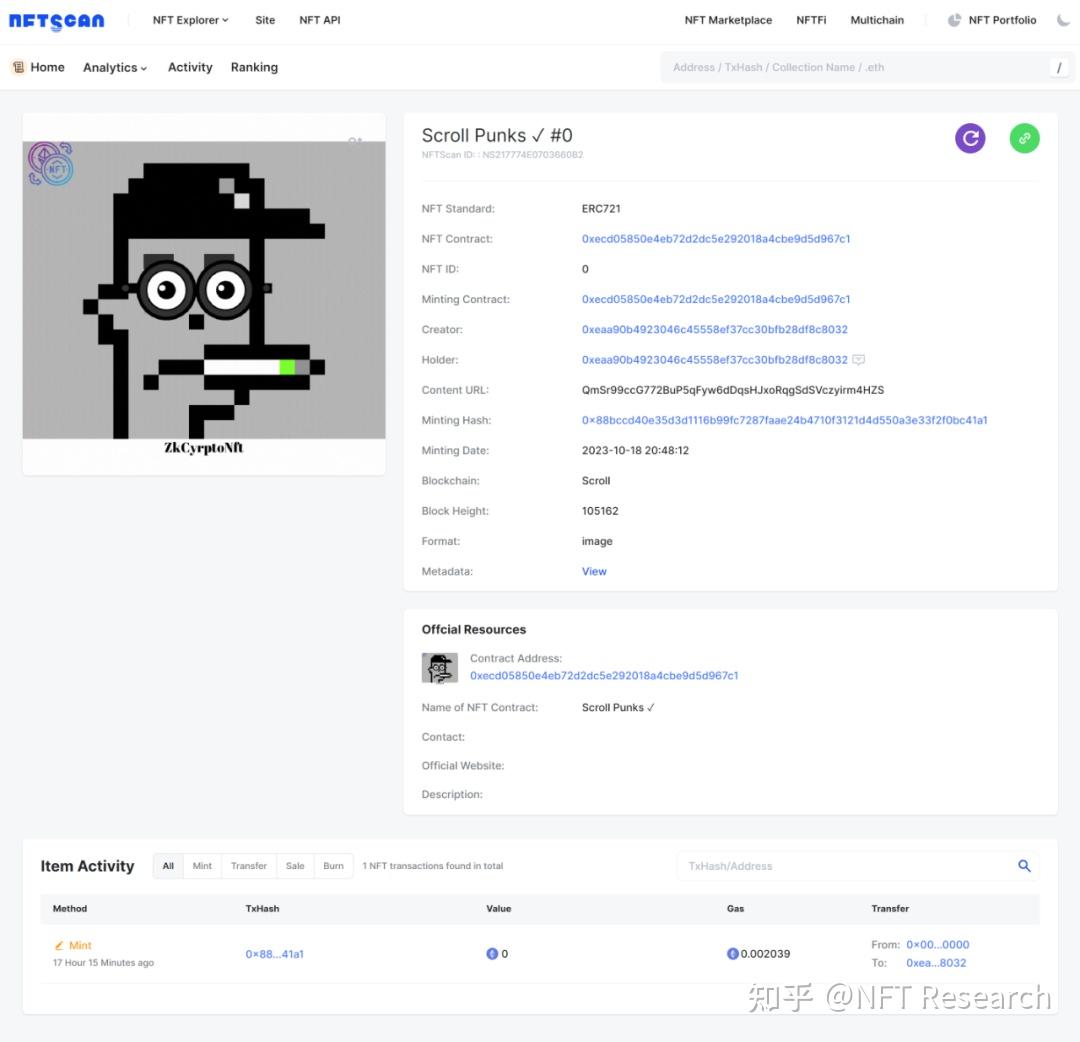Open the green external link icon
The image size is (1080, 1042).
pyautogui.click(x=1024, y=138)
